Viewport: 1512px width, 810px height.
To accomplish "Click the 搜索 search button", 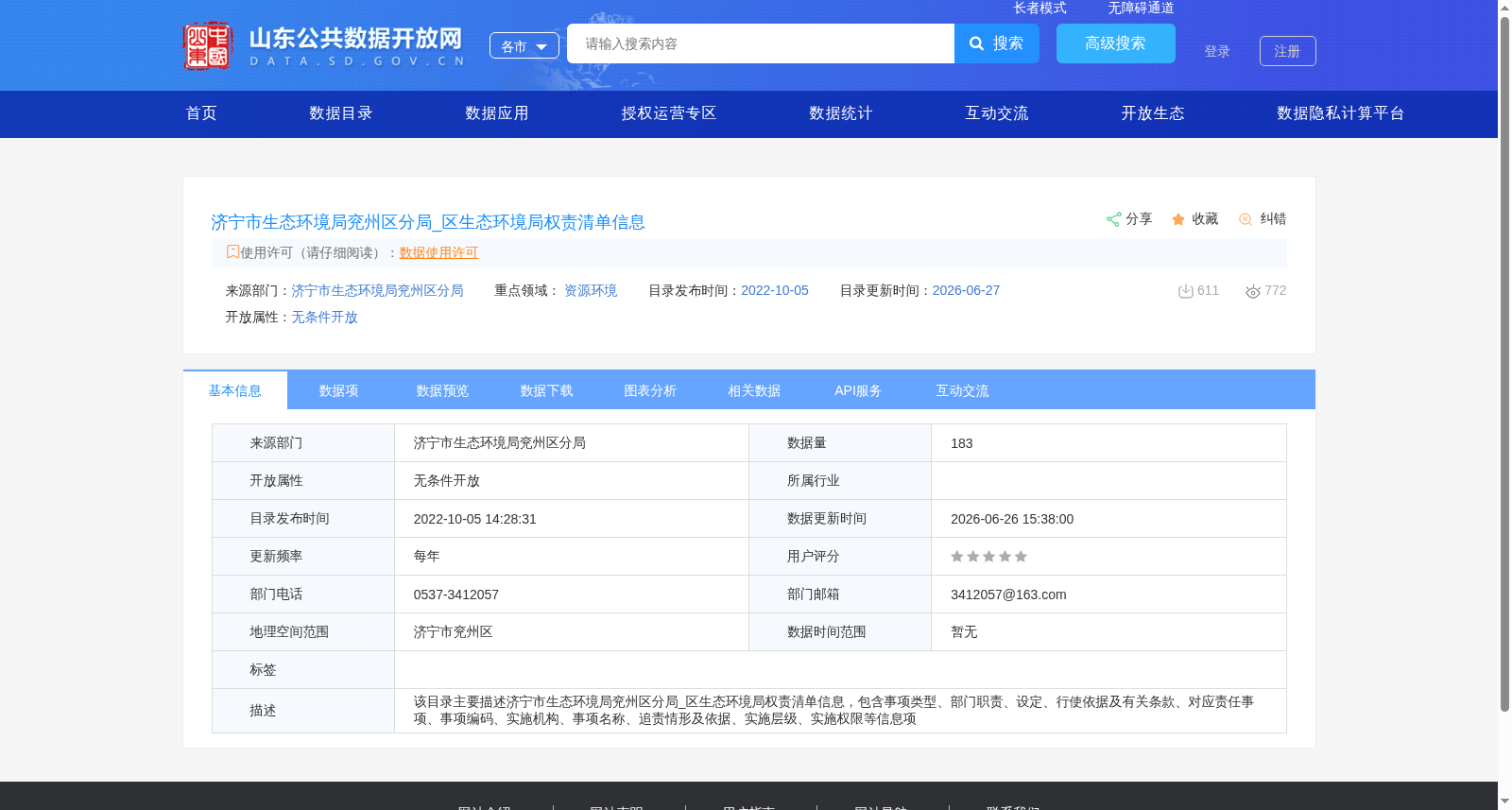I will [x=997, y=43].
